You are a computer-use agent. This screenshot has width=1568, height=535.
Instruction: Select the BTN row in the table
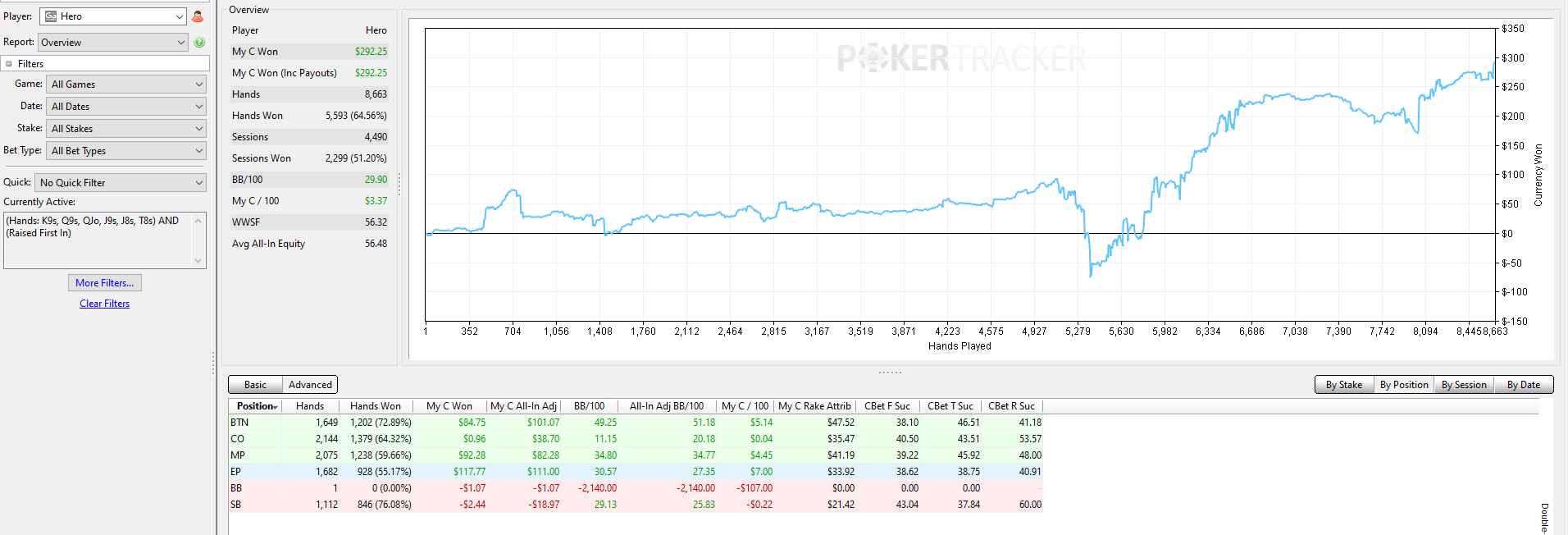tap(636, 423)
